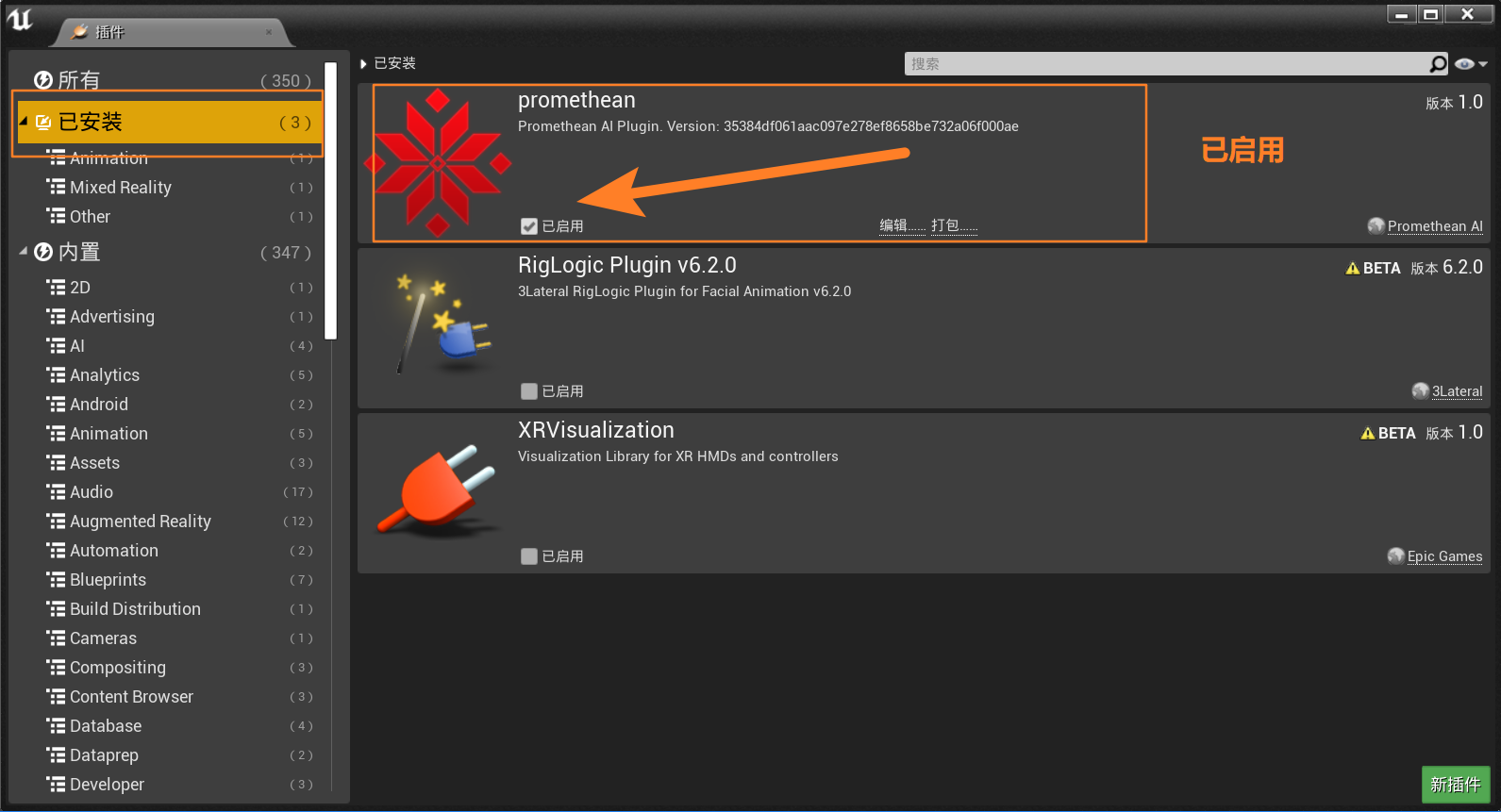Uncheck 已启用 for promethean plugin
This screenshot has width=1501, height=812.
(x=529, y=226)
